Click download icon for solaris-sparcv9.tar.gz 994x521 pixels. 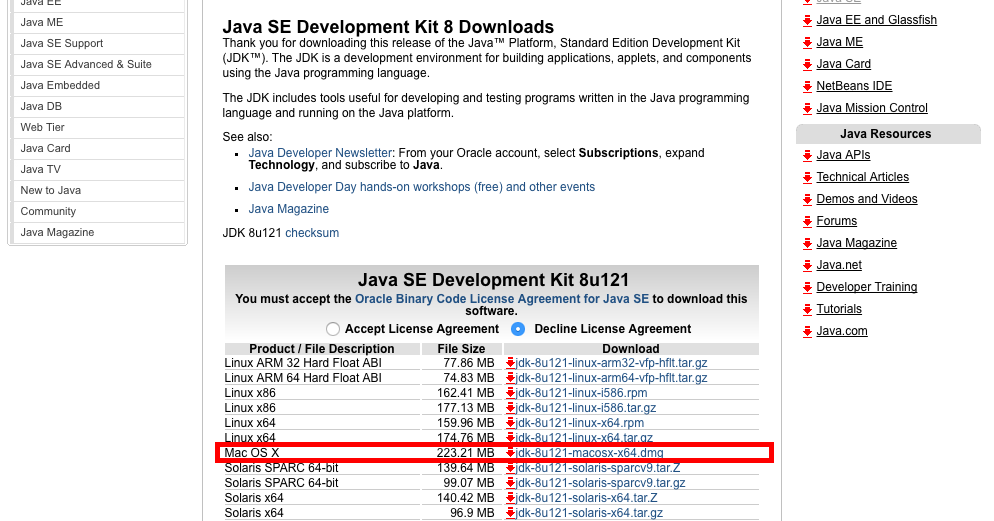coord(510,483)
